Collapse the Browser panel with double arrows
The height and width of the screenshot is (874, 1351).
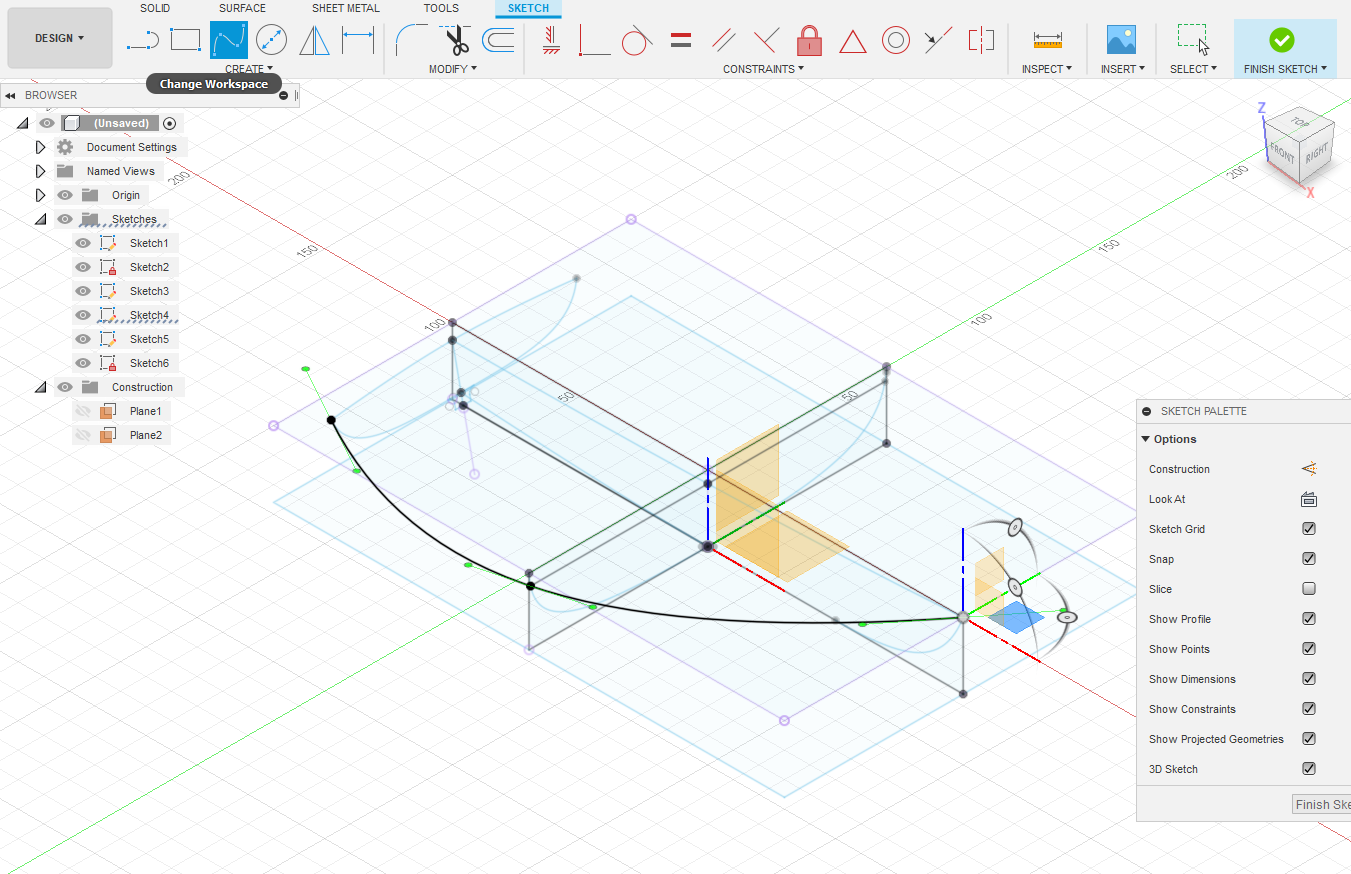click(10, 96)
